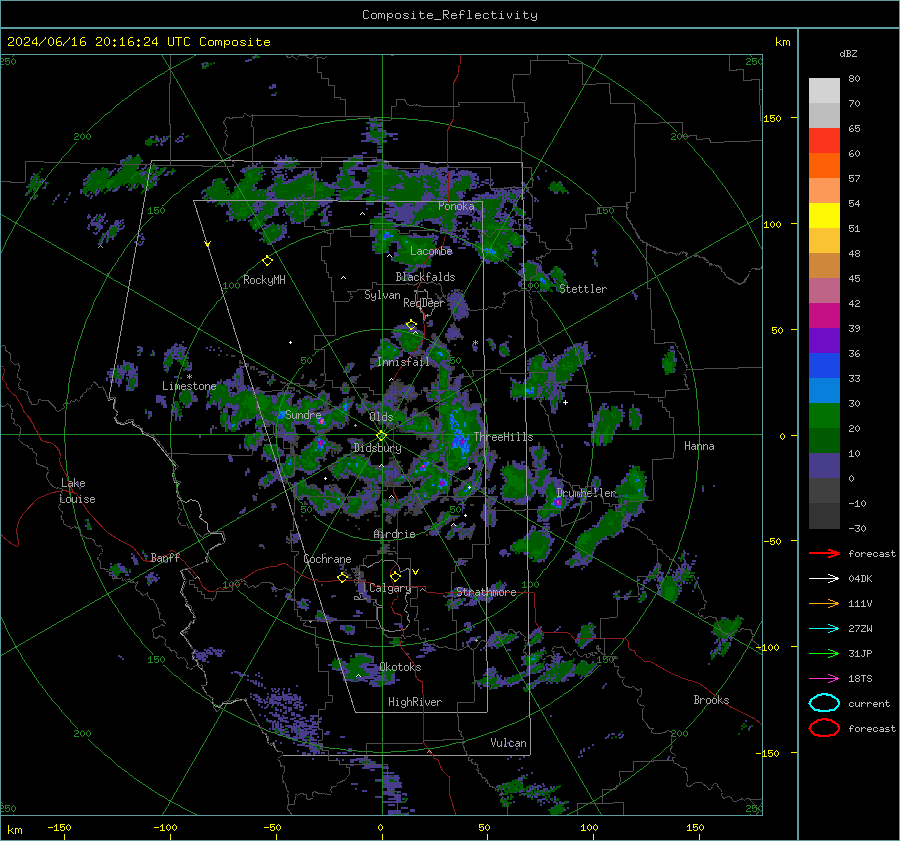This screenshot has height=841, width=900.
Task: Select the red 65 dBZ color swatch
Action: (824, 141)
